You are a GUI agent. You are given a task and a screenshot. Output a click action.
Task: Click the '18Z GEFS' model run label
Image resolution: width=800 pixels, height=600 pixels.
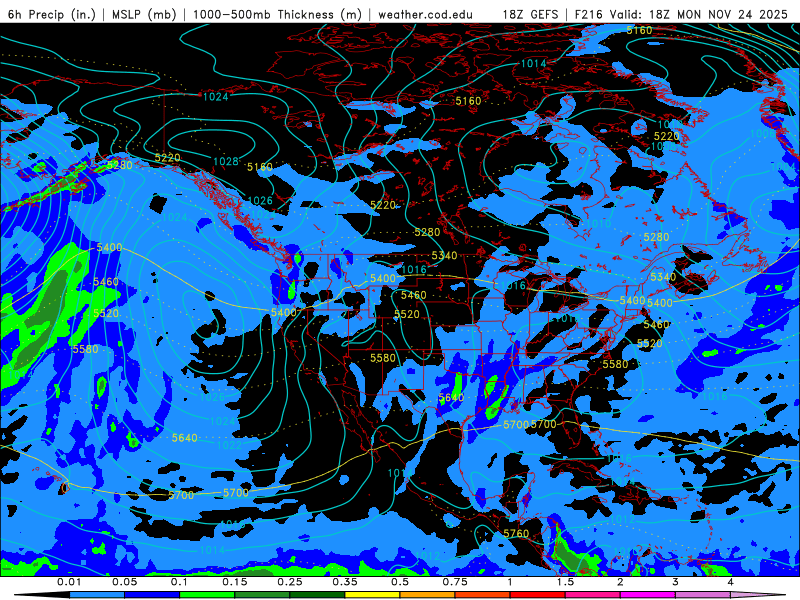click(x=531, y=14)
